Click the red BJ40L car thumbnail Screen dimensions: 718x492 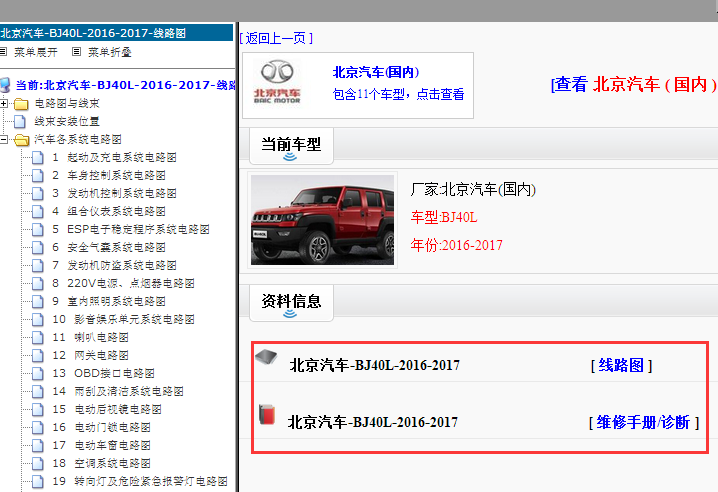322,220
